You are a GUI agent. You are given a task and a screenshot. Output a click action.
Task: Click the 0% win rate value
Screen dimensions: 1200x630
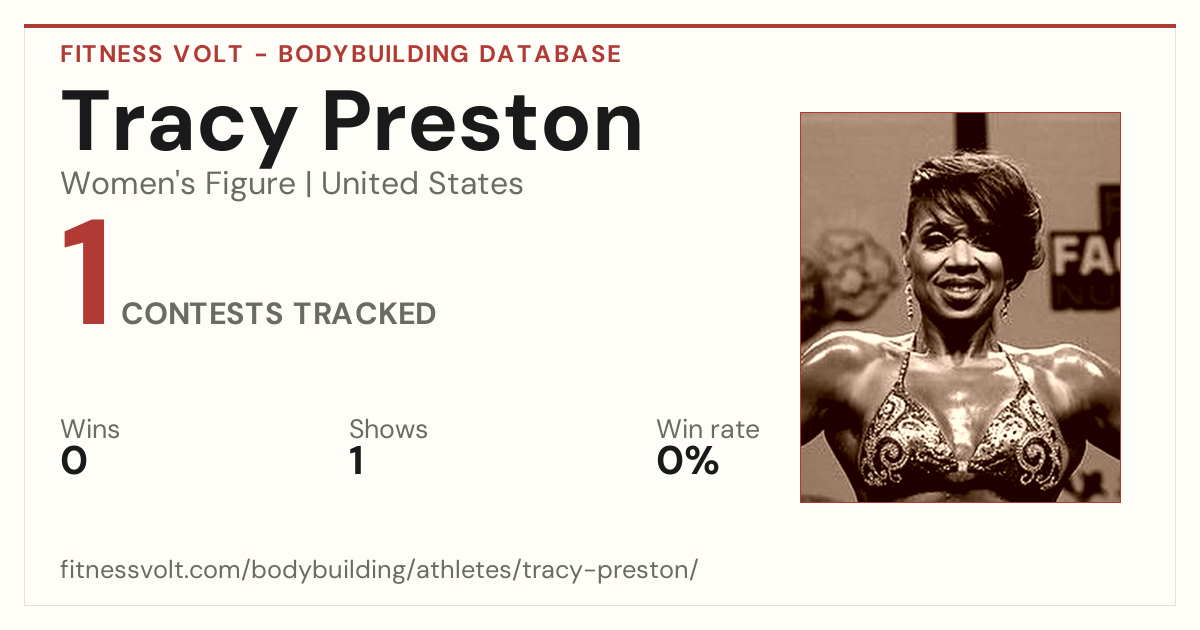click(x=688, y=462)
